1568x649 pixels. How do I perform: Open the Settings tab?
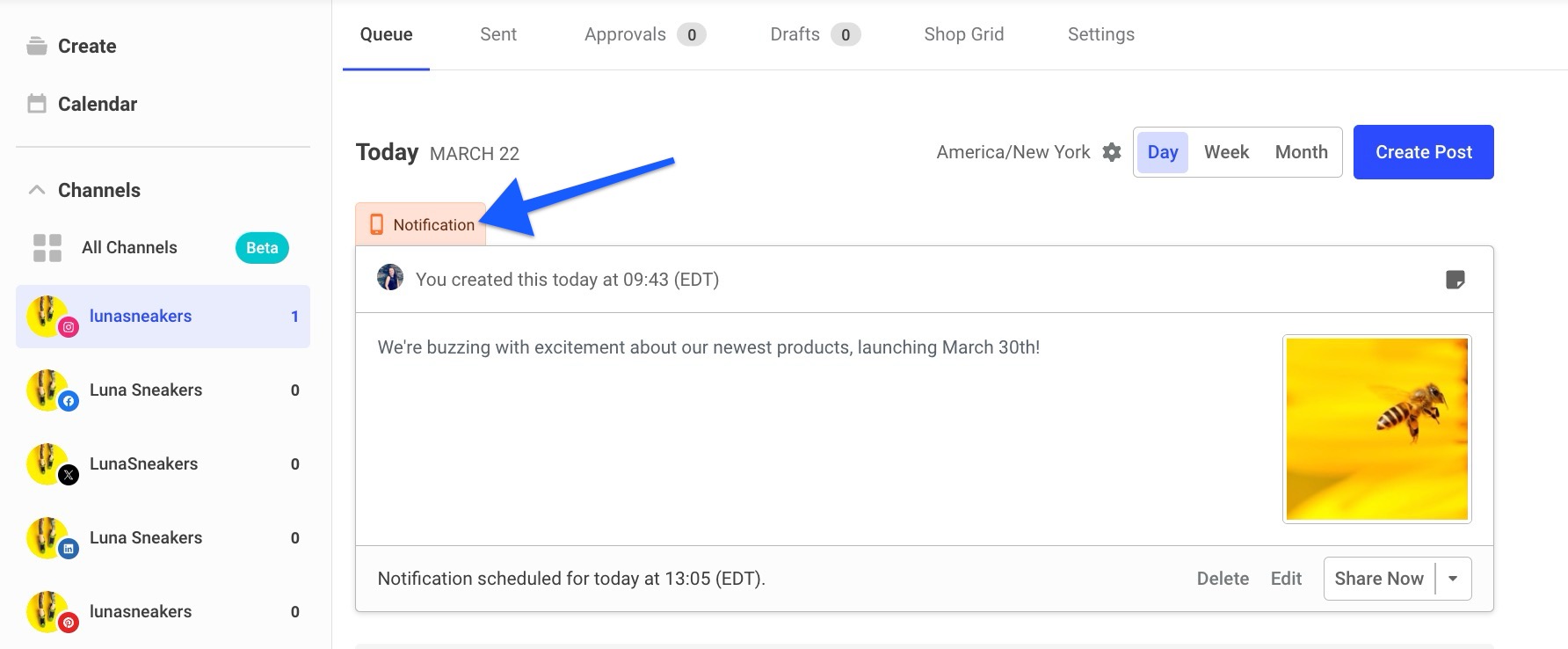click(x=1100, y=34)
